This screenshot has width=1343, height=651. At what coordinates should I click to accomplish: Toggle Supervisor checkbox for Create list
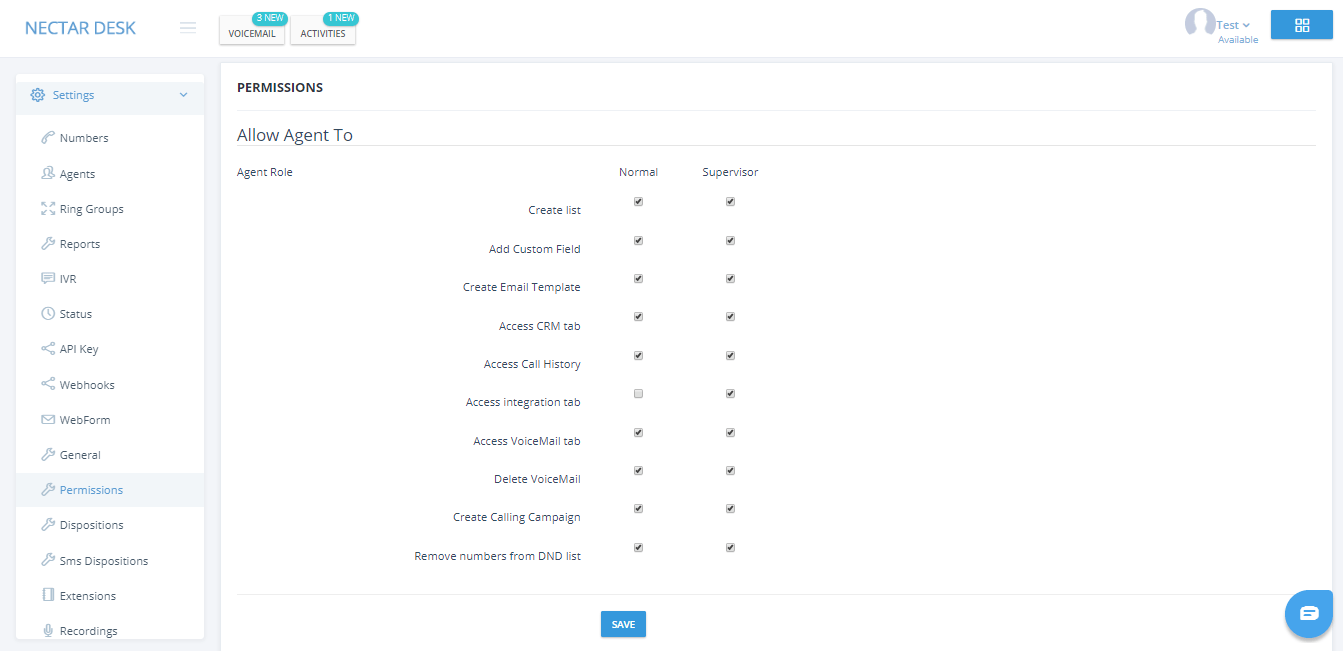[x=730, y=201]
